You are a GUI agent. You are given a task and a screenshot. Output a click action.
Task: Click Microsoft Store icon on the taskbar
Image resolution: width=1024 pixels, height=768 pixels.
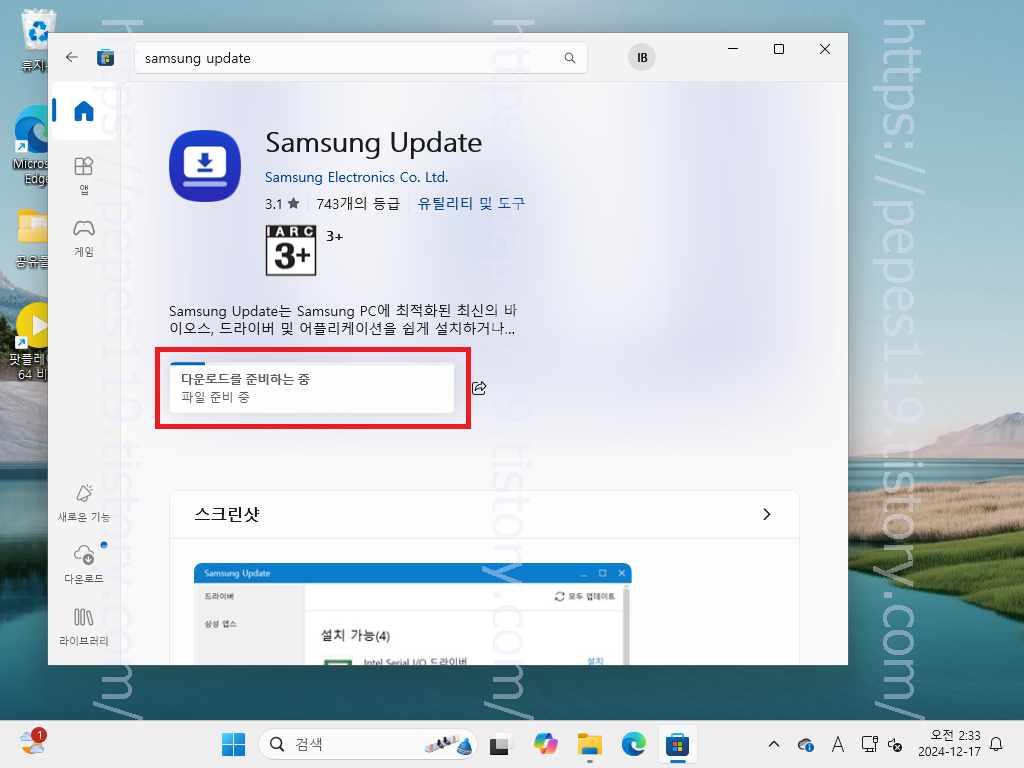coord(677,744)
